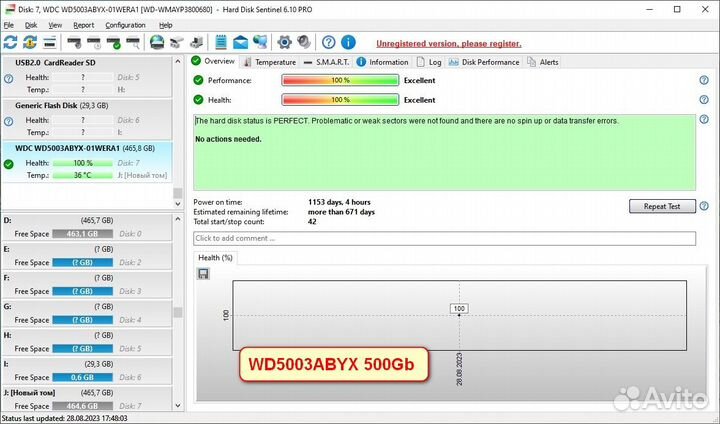Click the disk icon with a green check
The width and height of the screenshot is (720, 424).
(x=113, y=43)
